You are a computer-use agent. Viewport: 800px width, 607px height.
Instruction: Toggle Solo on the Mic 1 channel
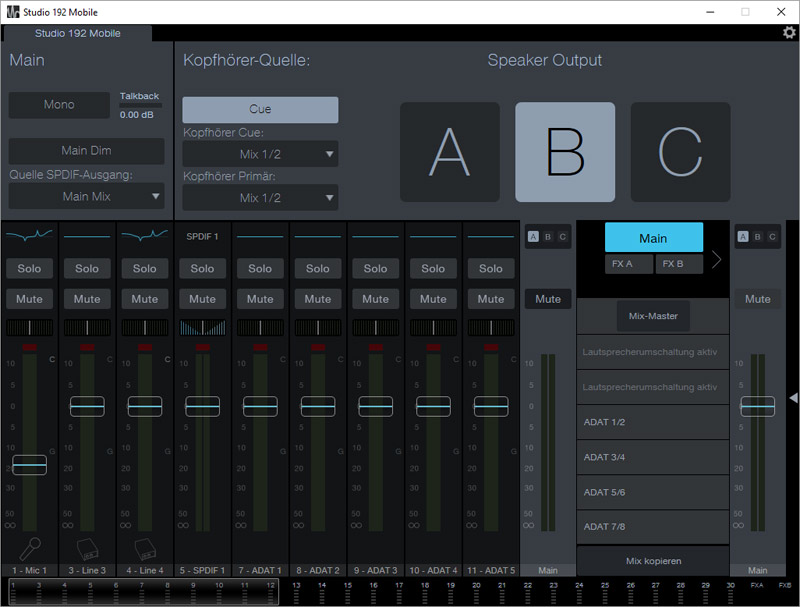click(29, 268)
